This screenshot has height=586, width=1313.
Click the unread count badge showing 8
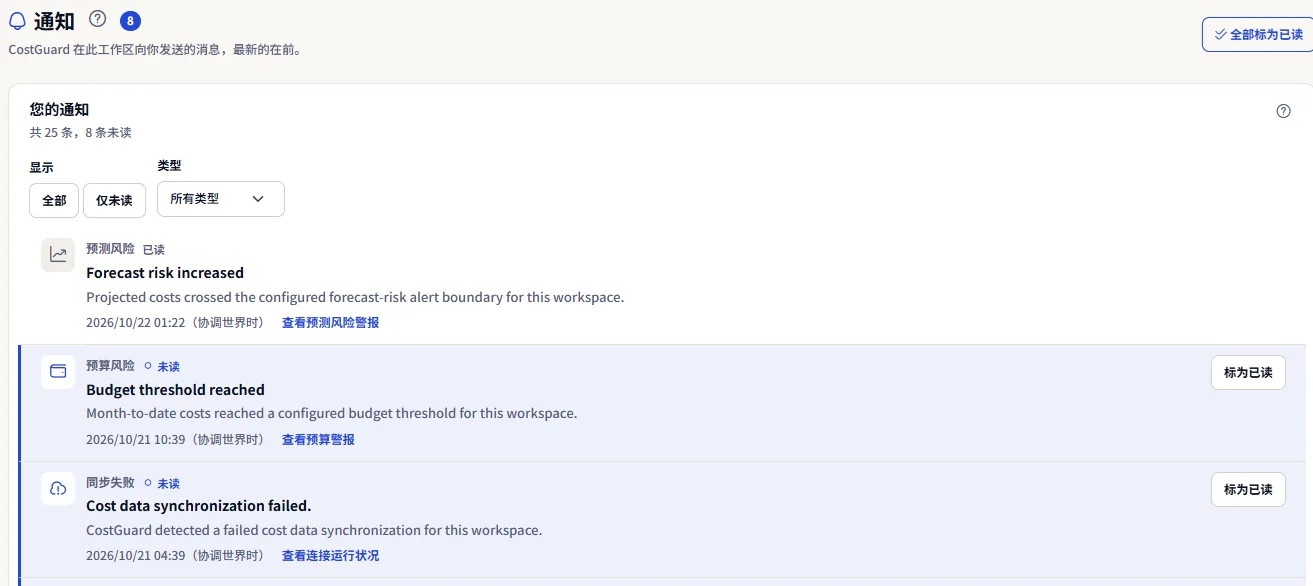coord(130,20)
